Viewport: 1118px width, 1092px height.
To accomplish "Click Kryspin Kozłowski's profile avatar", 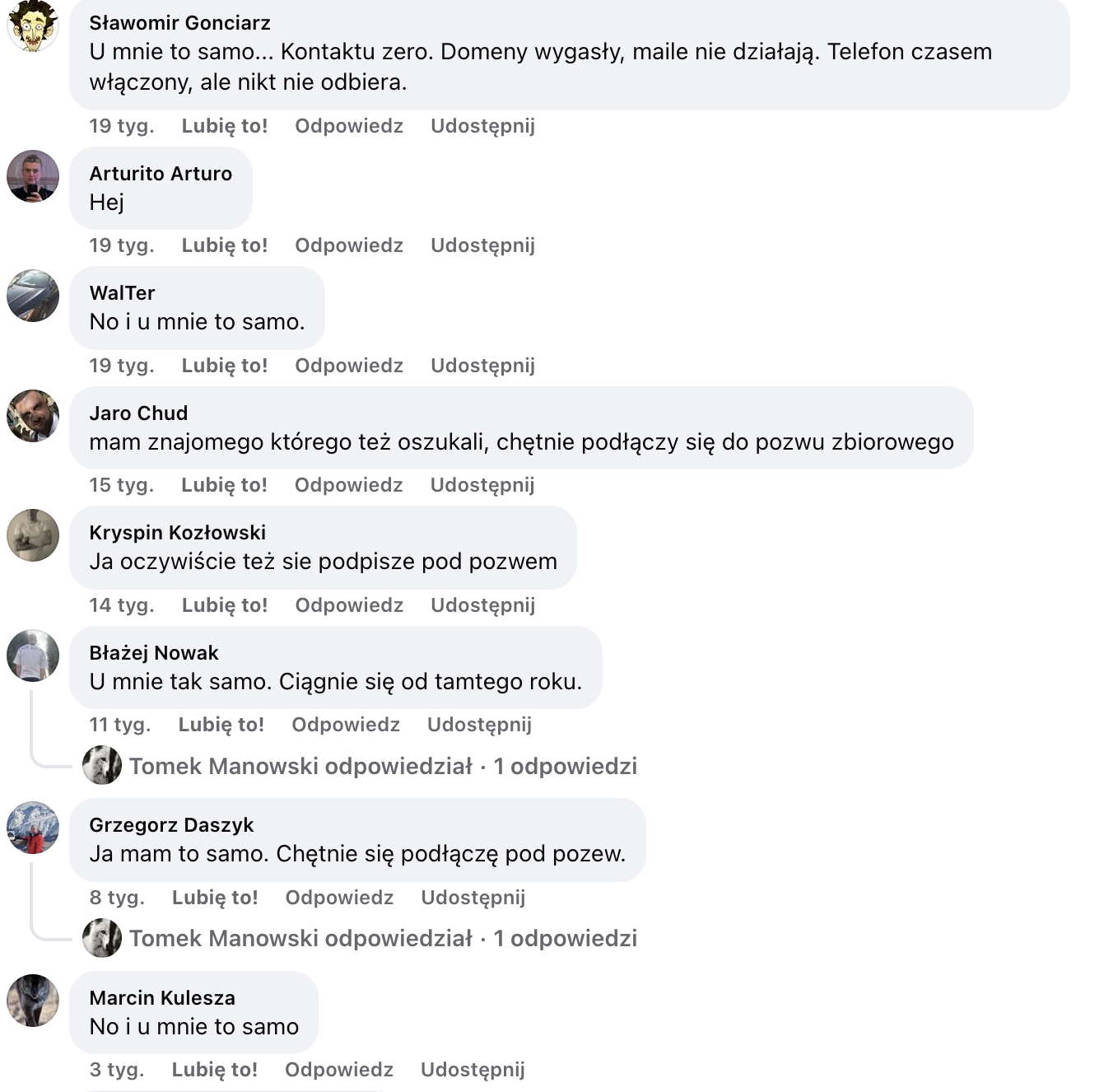I will (x=33, y=535).
